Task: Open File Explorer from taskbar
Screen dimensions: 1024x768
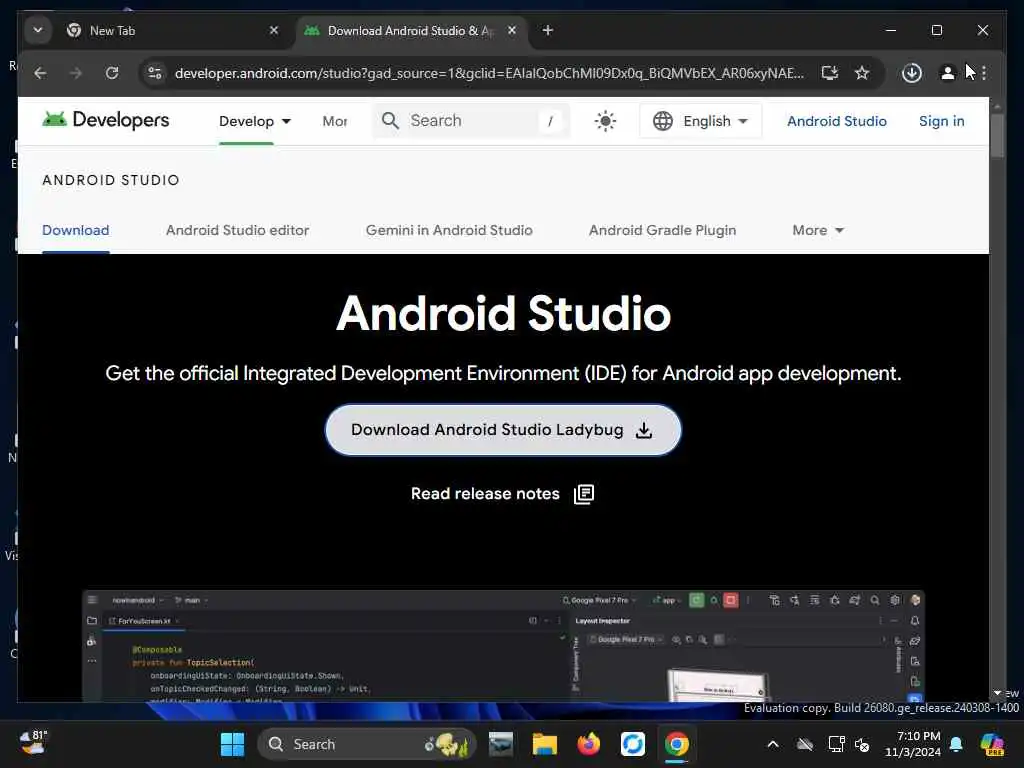Action: 545,744
